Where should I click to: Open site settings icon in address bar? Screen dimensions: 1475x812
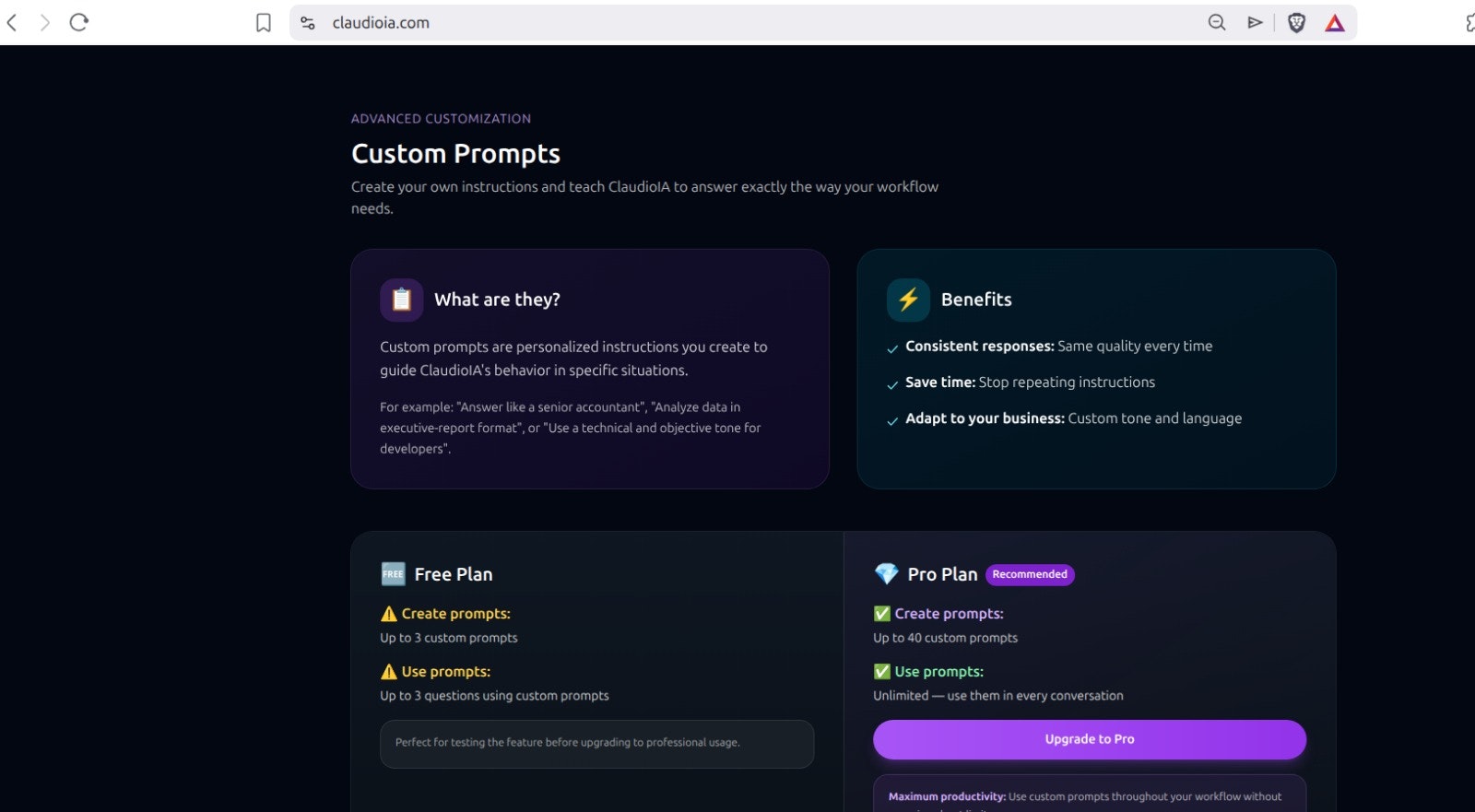click(x=308, y=23)
